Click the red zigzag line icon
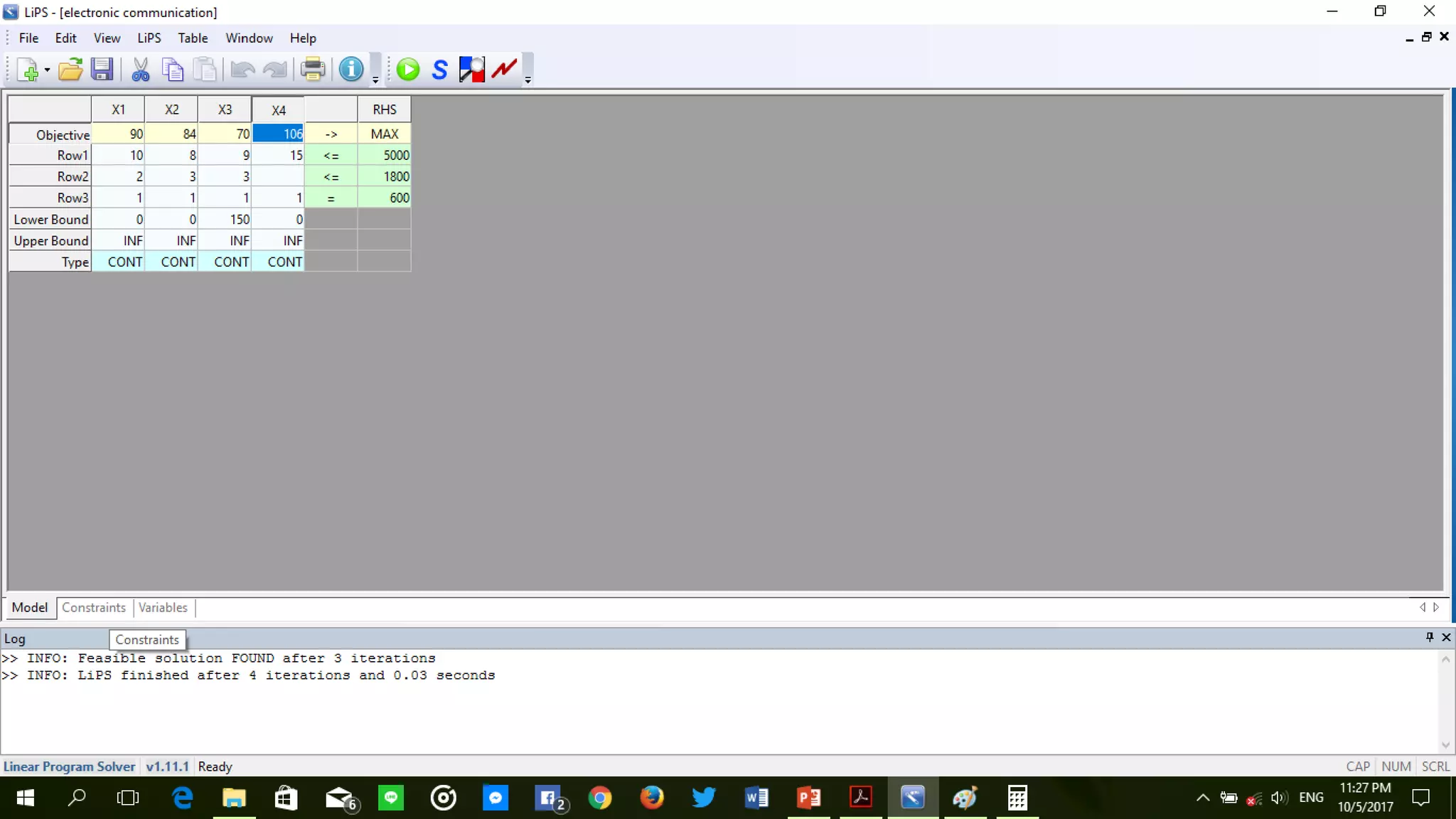The width and height of the screenshot is (1456, 819). pyautogui.click(x=504, y=69)
